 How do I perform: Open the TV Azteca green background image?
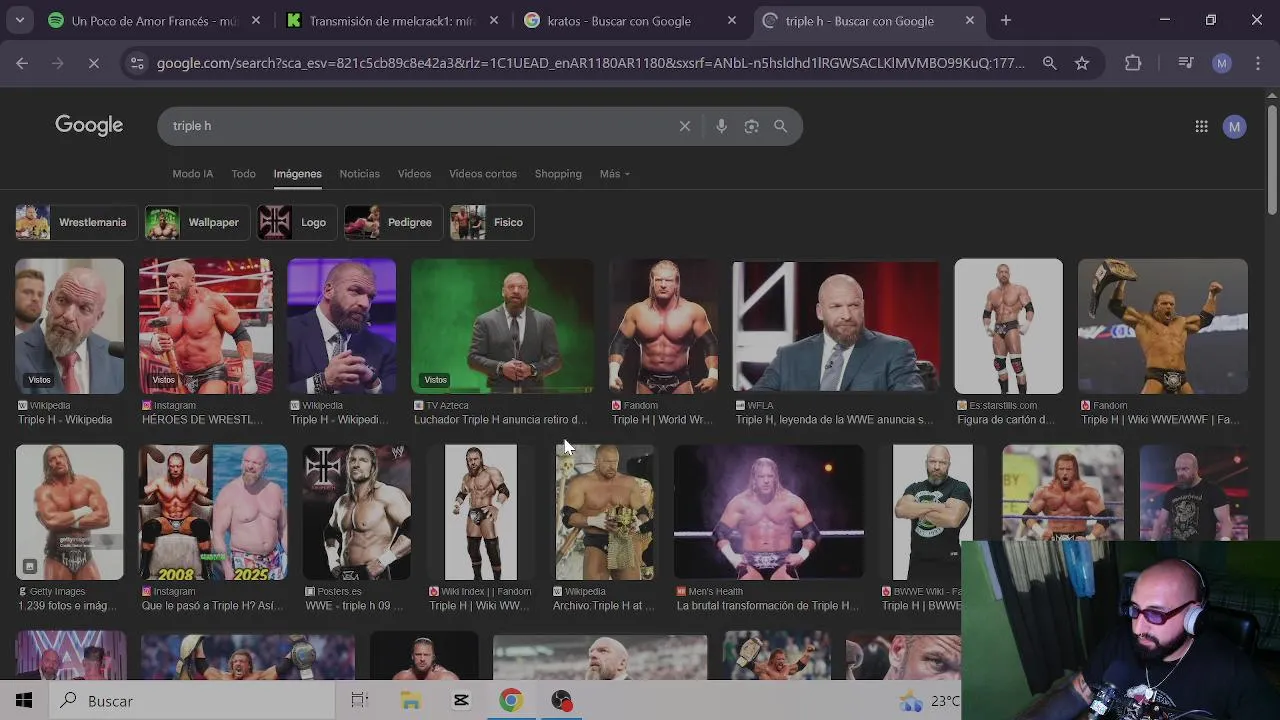click(x=502, y=326)
